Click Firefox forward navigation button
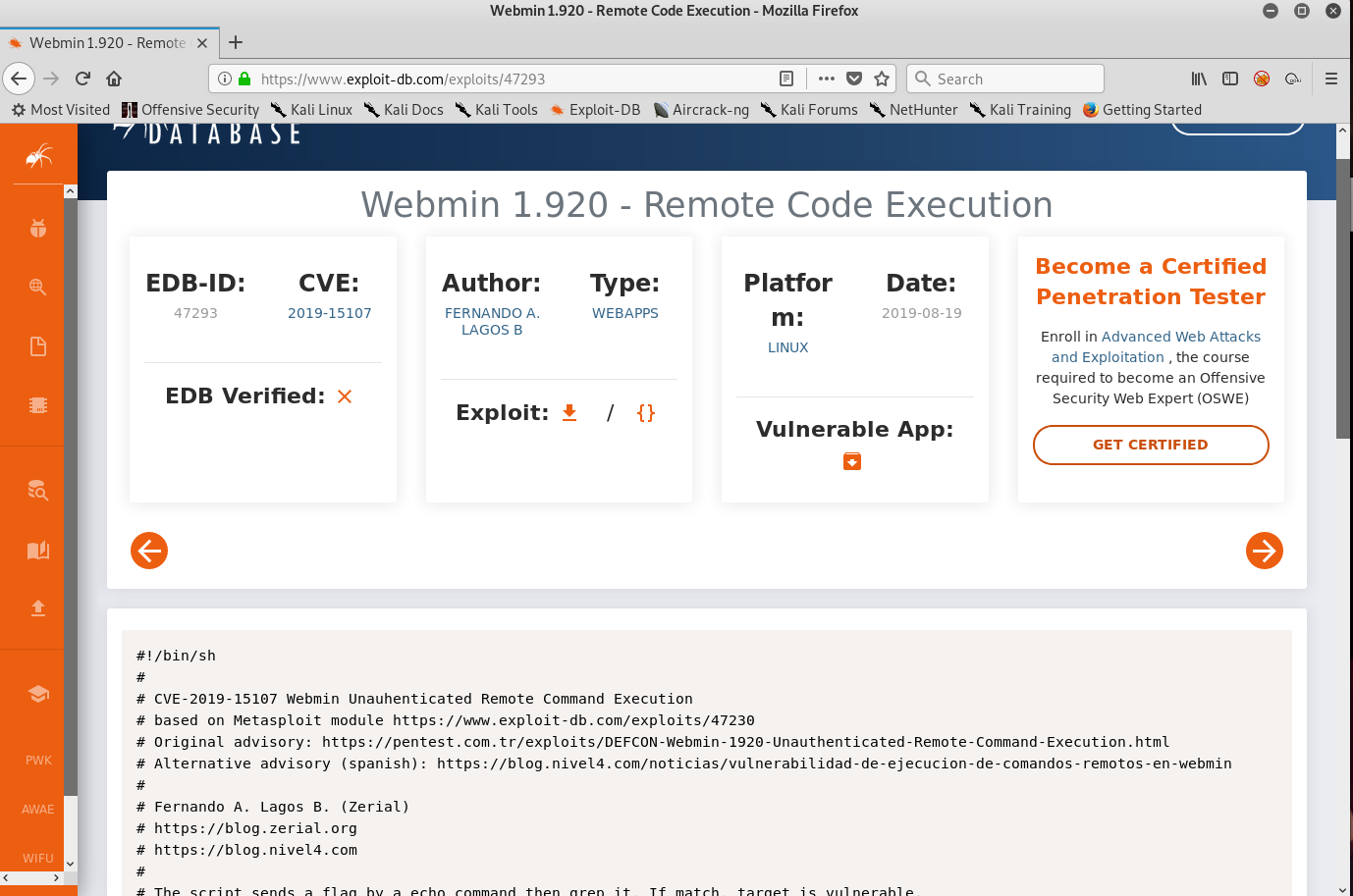Screen dimensions: 1353x896 tap(52, 79)
